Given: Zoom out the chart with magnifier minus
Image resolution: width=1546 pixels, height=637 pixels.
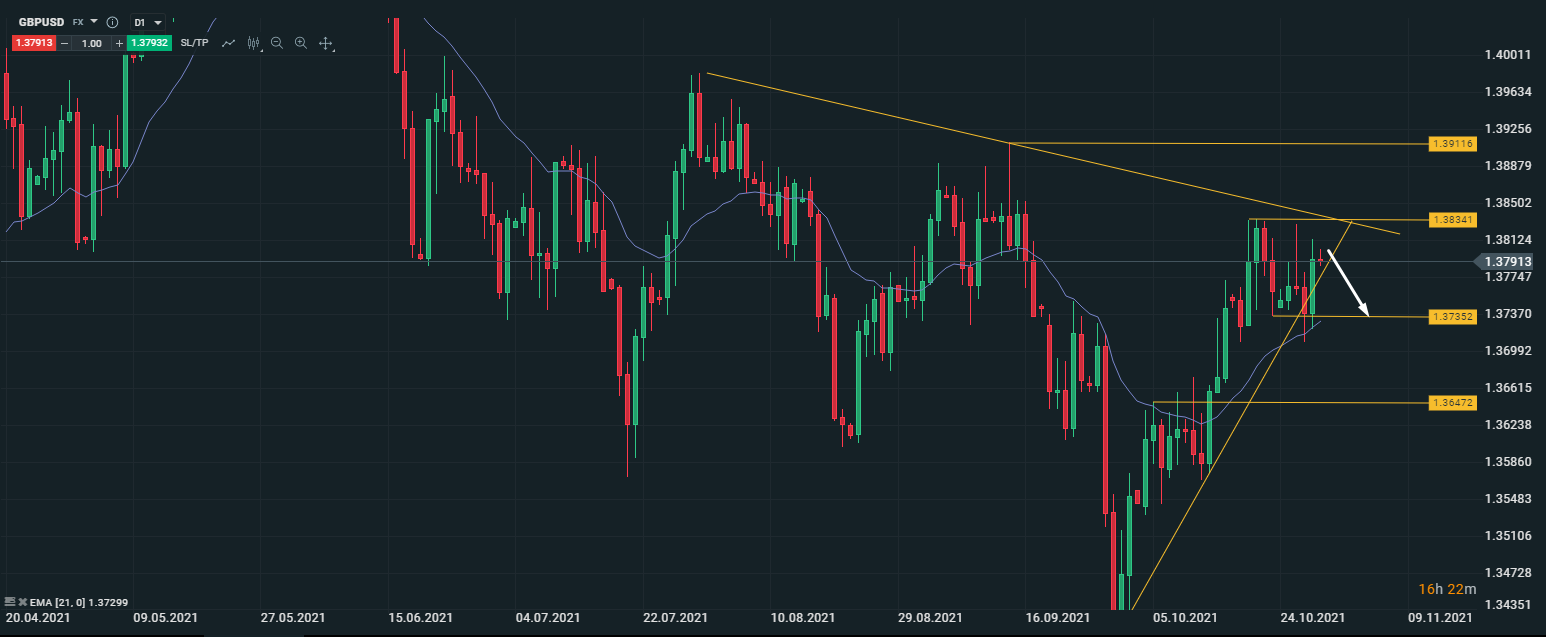Looking at the screenshot, I should (277, 43).
